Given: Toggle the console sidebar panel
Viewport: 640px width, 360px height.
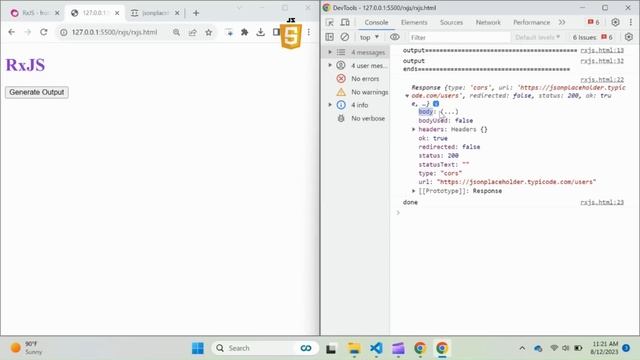Looking at the screenshot, I should (x=329, y=37).
